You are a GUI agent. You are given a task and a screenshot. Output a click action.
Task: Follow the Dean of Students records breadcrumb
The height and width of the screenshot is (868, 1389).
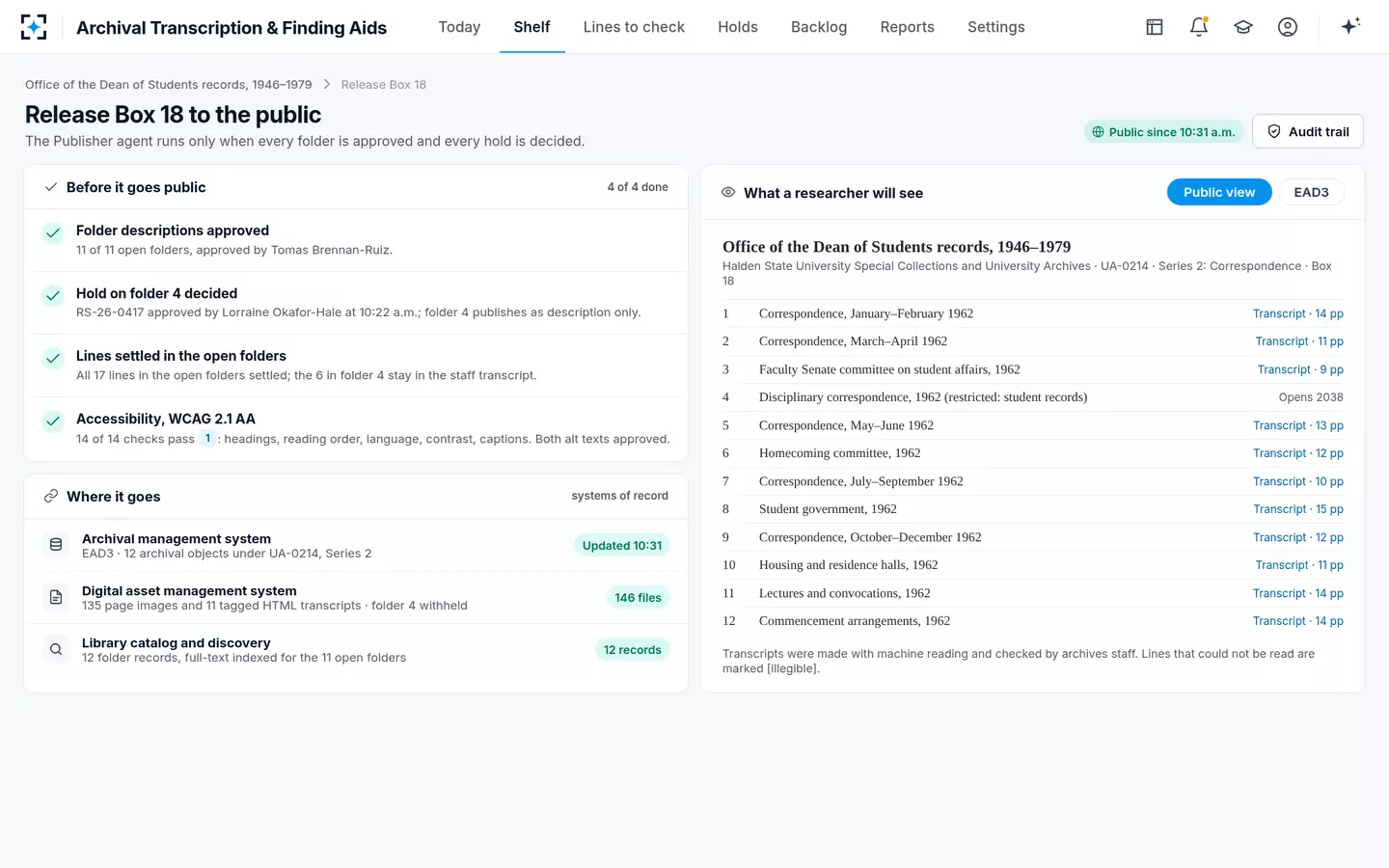pos(169,85)
